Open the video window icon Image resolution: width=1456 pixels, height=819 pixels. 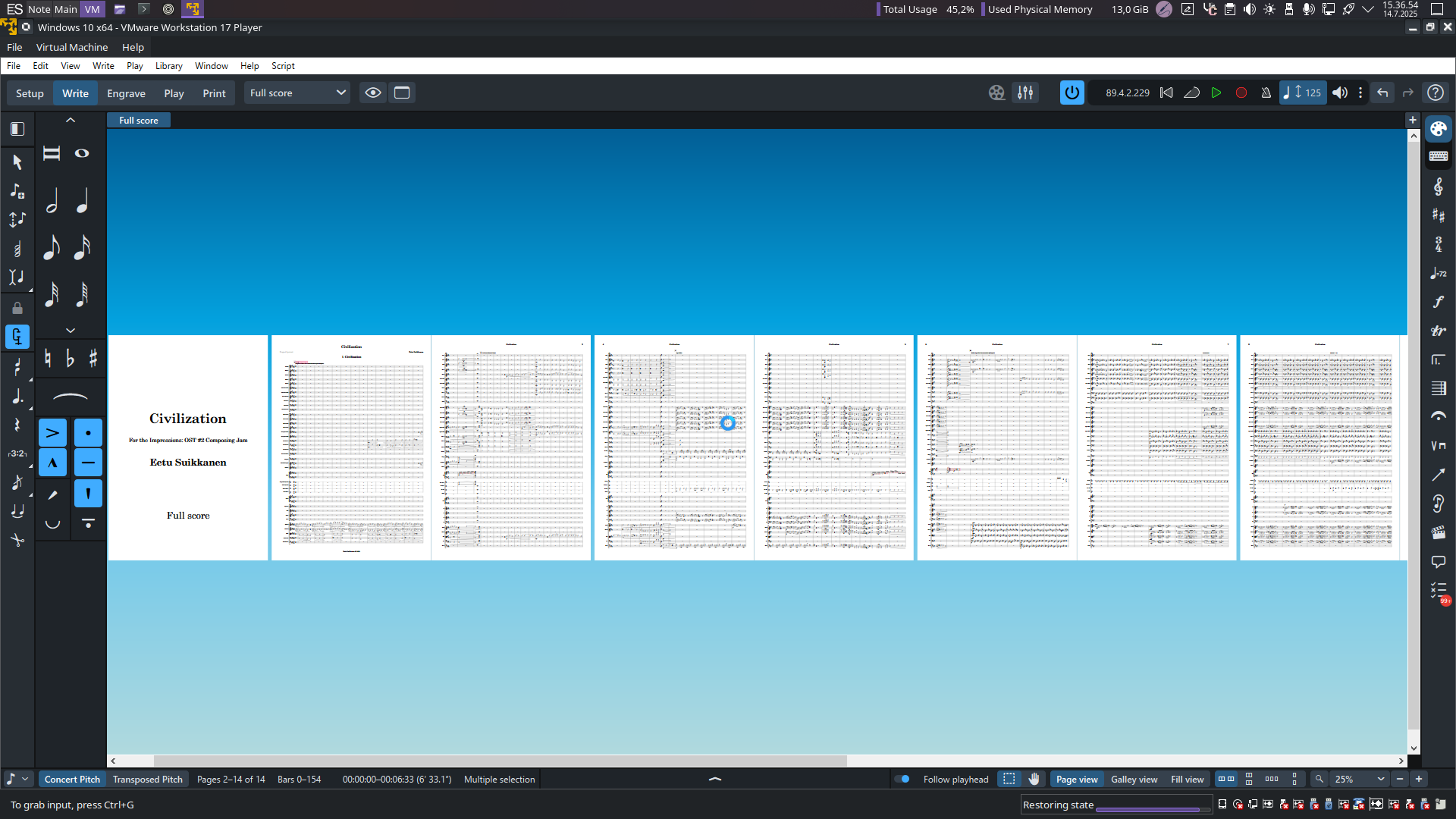pyautogui.click(x=996, y=93)
